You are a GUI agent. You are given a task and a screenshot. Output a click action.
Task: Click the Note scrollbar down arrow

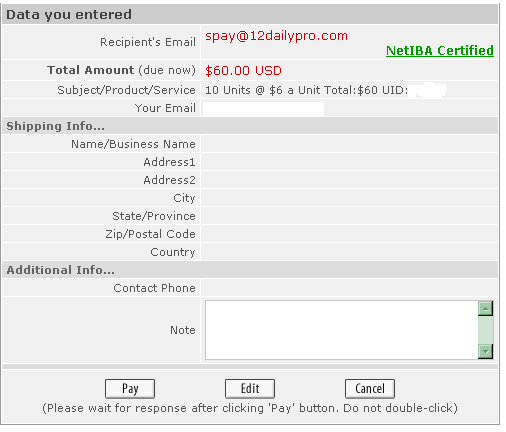point(485,351)
